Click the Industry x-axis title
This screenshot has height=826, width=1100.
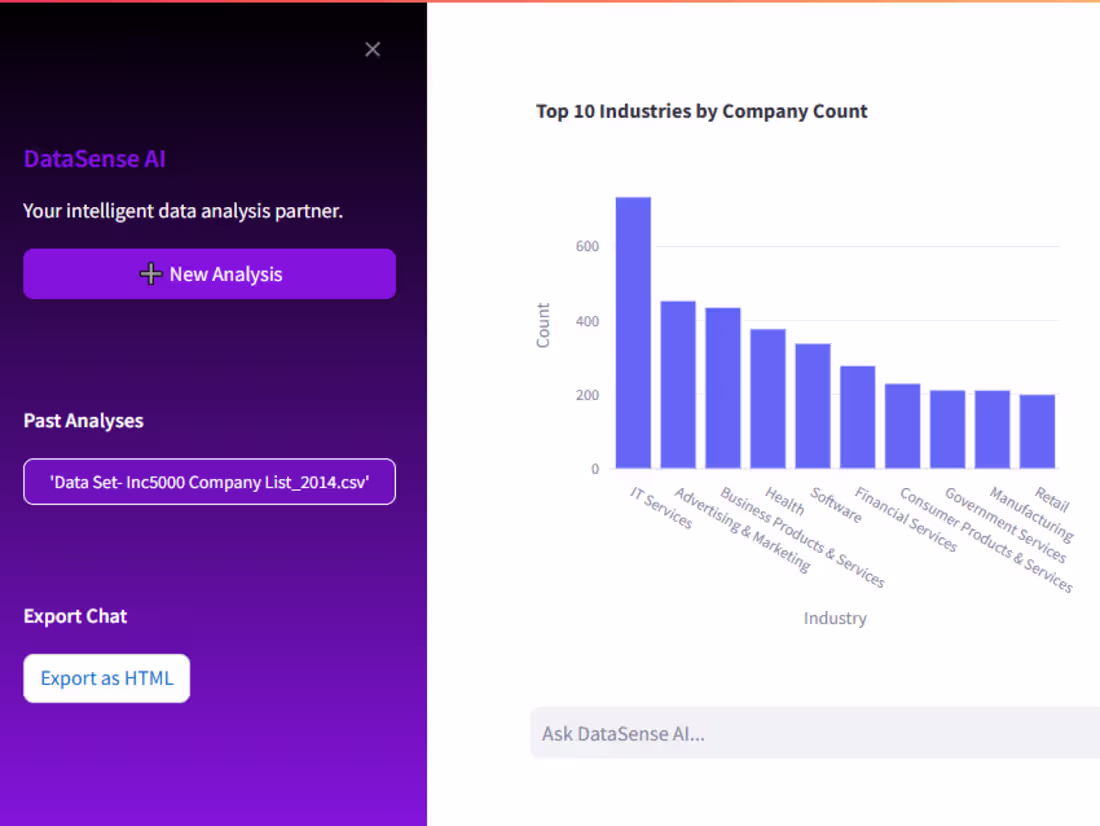(x=835, y=618)
